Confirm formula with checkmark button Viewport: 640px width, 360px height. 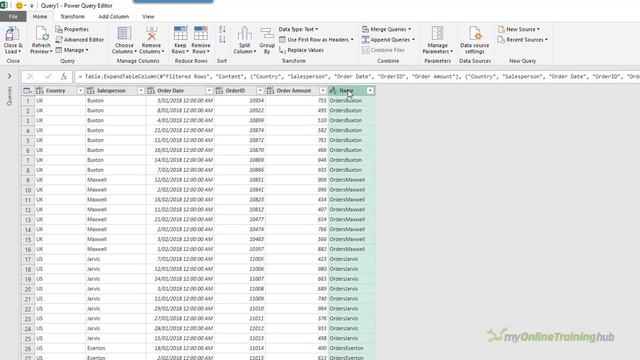tap(48, 76)
